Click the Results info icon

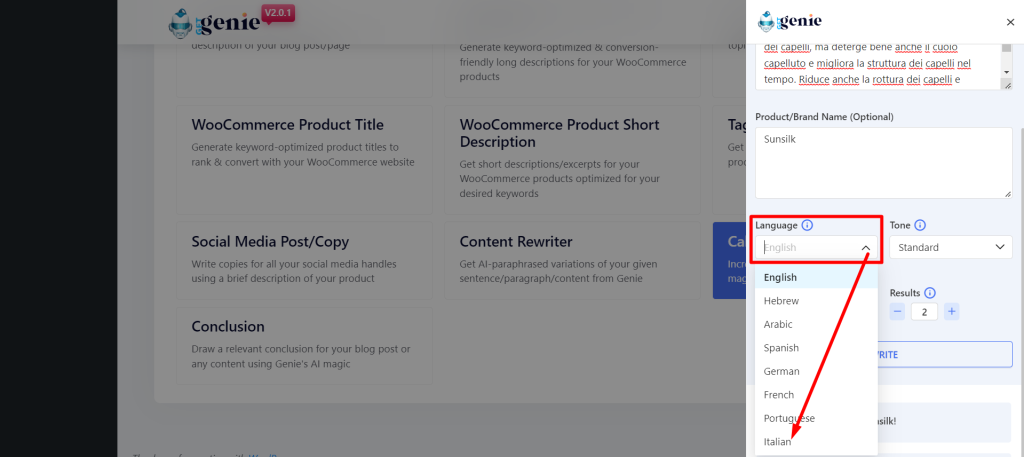pos(930,293)
